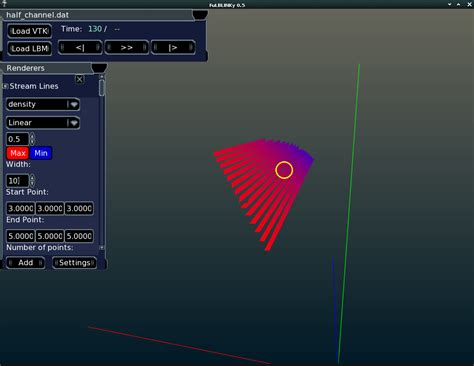Expand the Stream Lines section toggle
This screenshot has width=474, height=366.
pyautogui.click(x=5, y=86)
